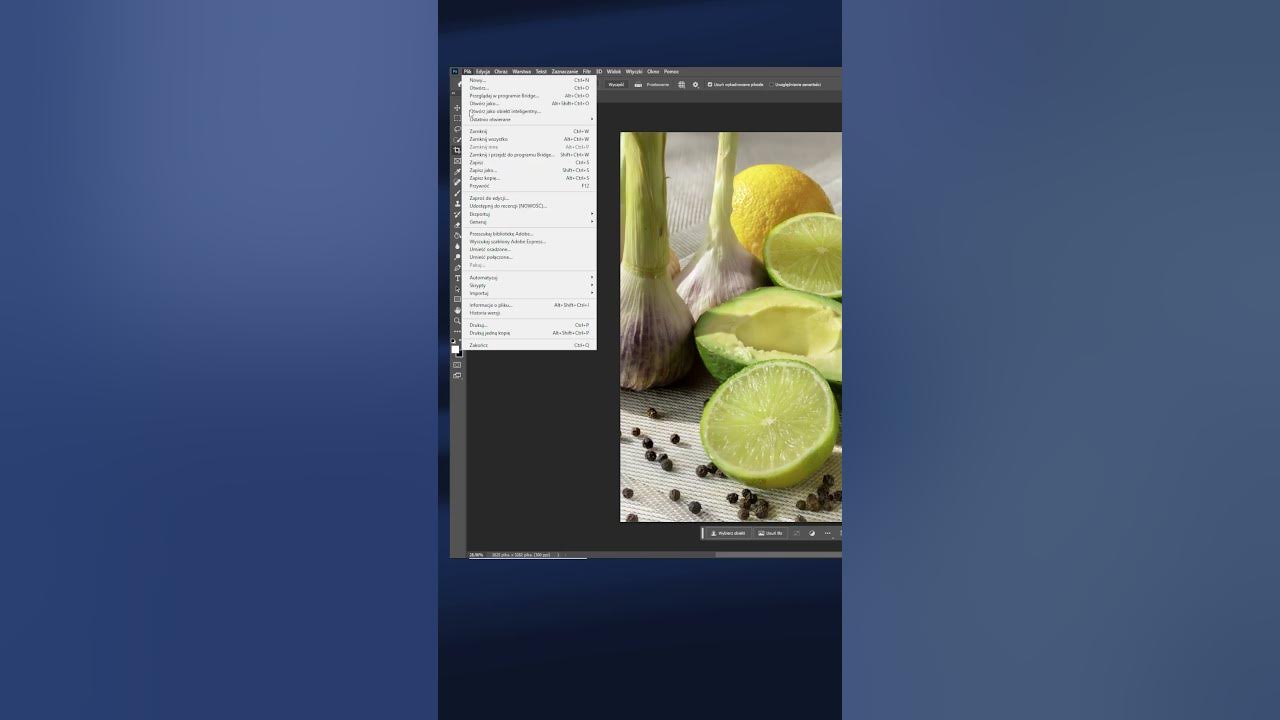1280x720 pixels.
Task: Select the Clone Stamp tool
Action: click(x=457, y=203)
